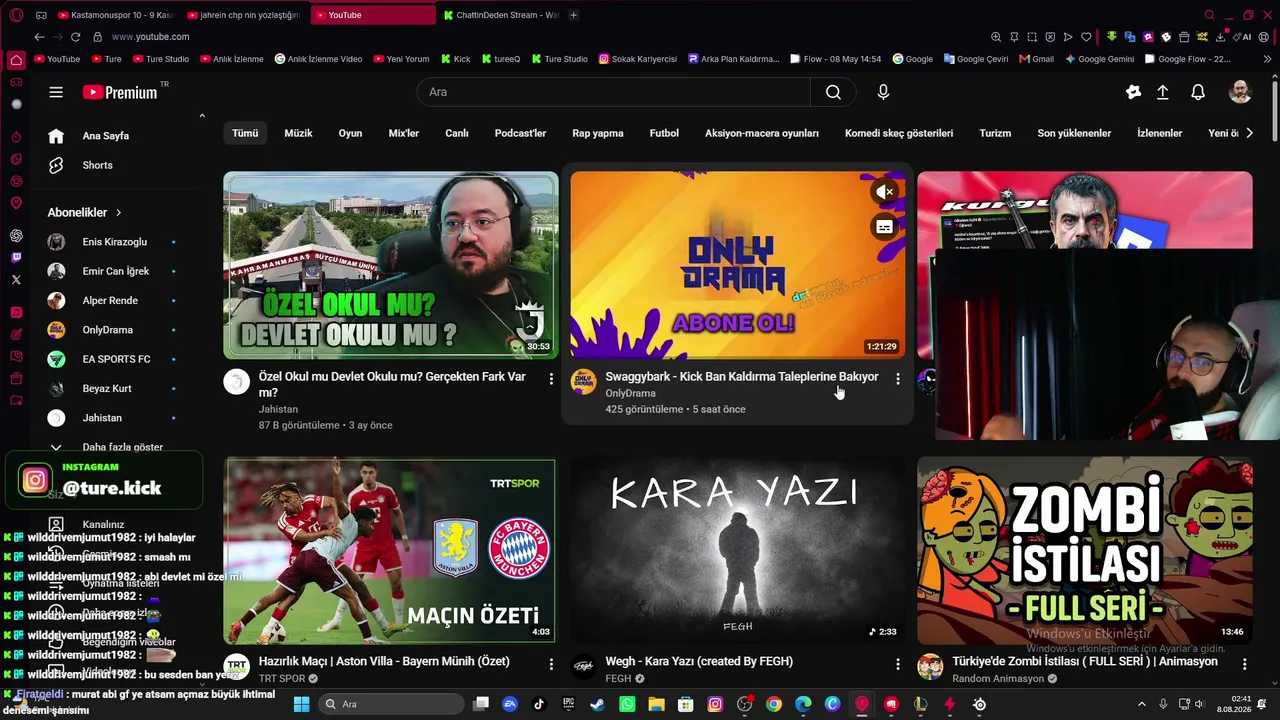1280x720 pixels.
Task: Open WhatsApp from the taskbar
Action: [627, 704]
